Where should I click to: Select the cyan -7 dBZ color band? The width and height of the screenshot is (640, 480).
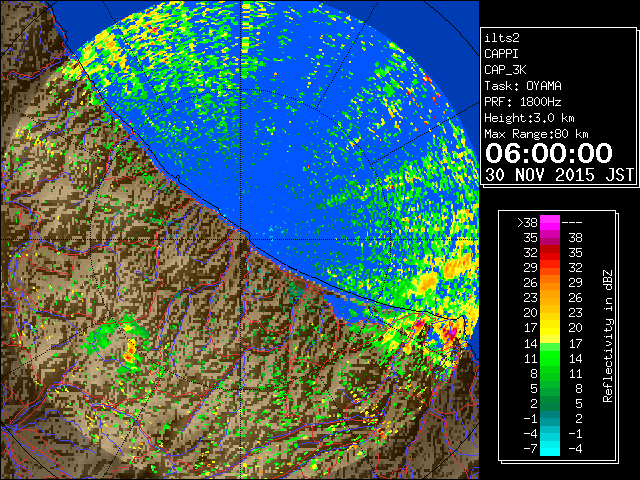click(550, 449)
